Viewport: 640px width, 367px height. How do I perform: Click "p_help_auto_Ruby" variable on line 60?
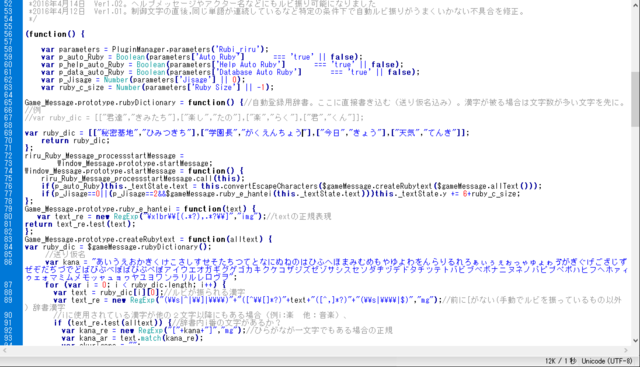pyautogui.click(x=91, y=65)
